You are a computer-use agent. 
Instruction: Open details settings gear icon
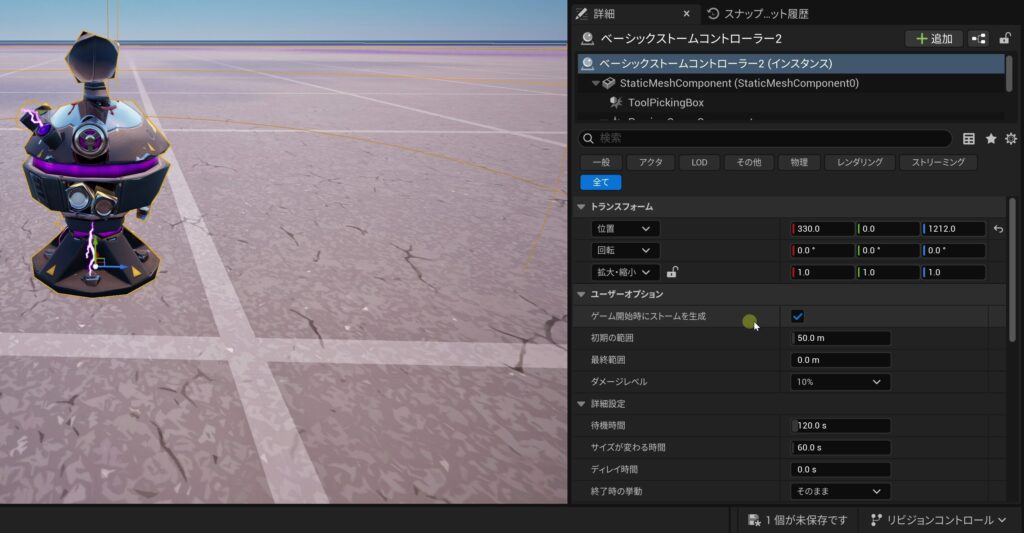[x=1010, y=139]
